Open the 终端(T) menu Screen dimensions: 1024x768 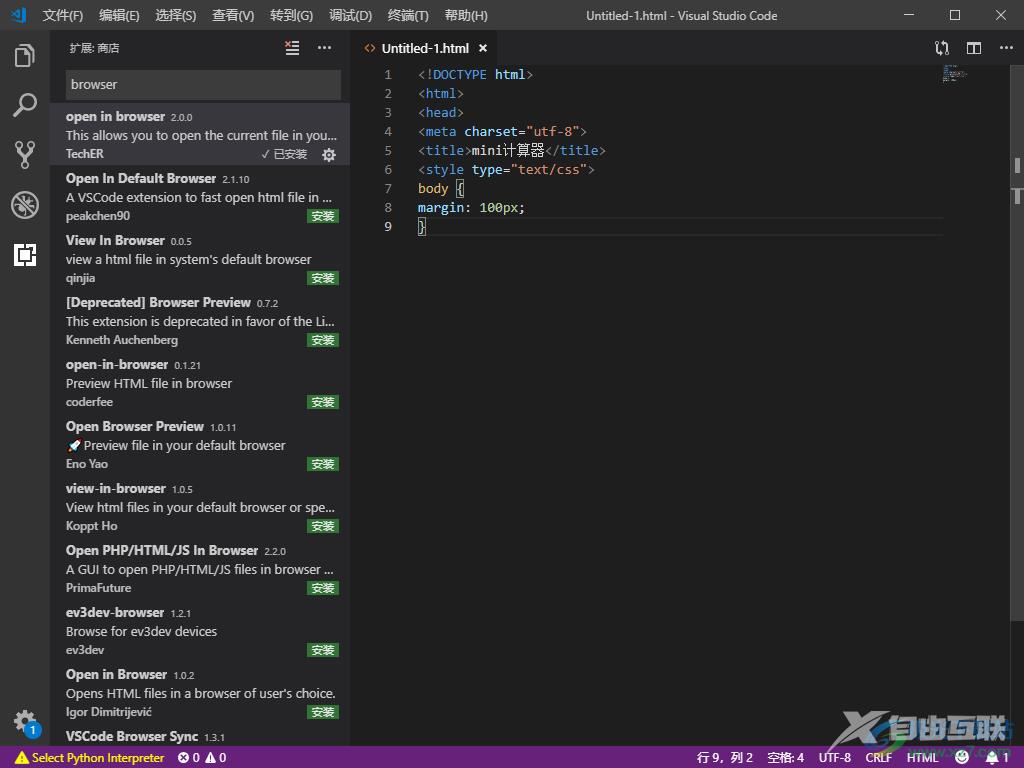[x=408, y=15]
